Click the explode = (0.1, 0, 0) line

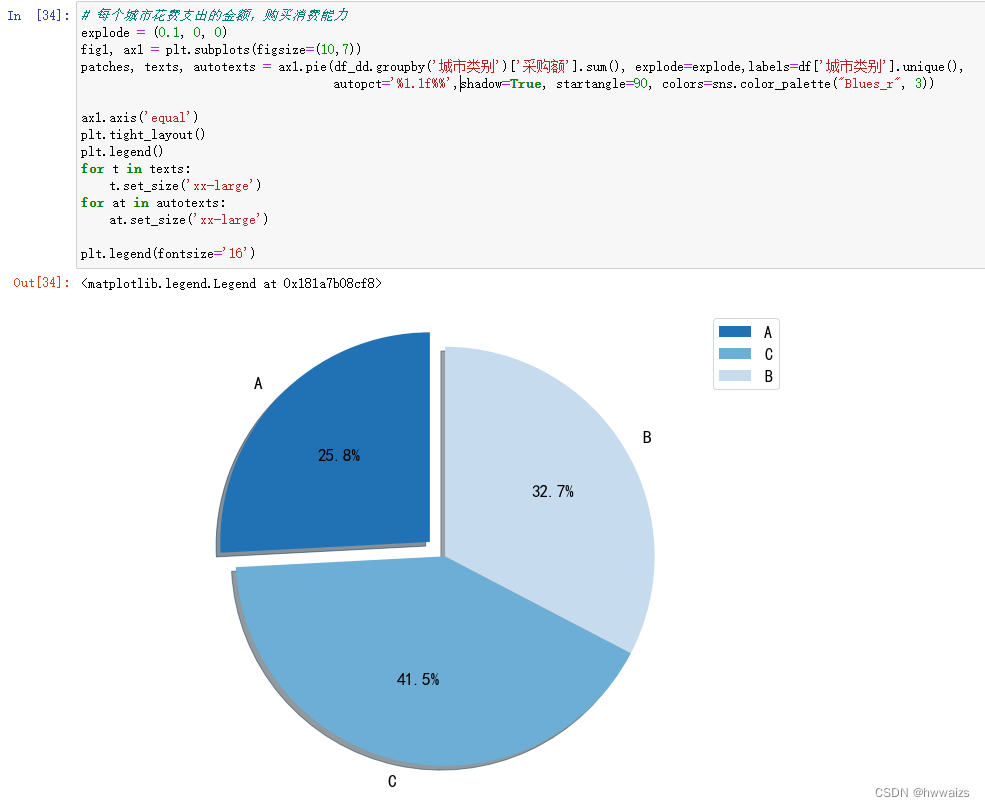[x=154, y=33]
